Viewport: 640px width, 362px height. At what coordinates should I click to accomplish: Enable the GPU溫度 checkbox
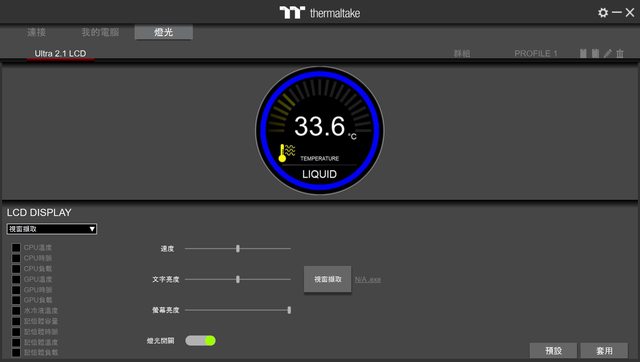coord(16,280)
